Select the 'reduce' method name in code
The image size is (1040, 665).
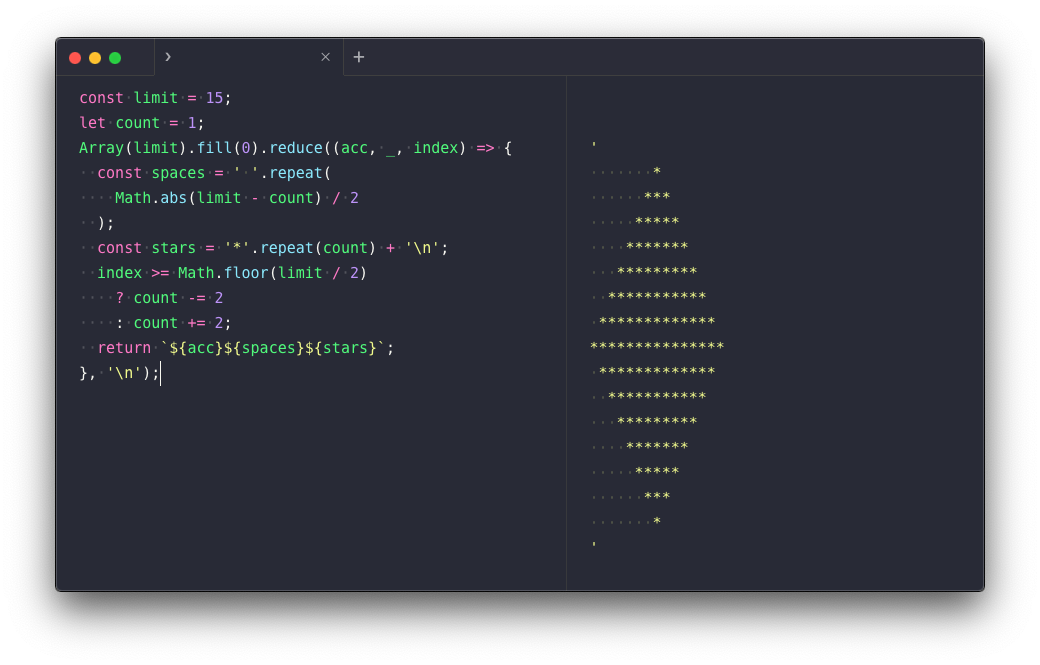click(x=296, y=147)
